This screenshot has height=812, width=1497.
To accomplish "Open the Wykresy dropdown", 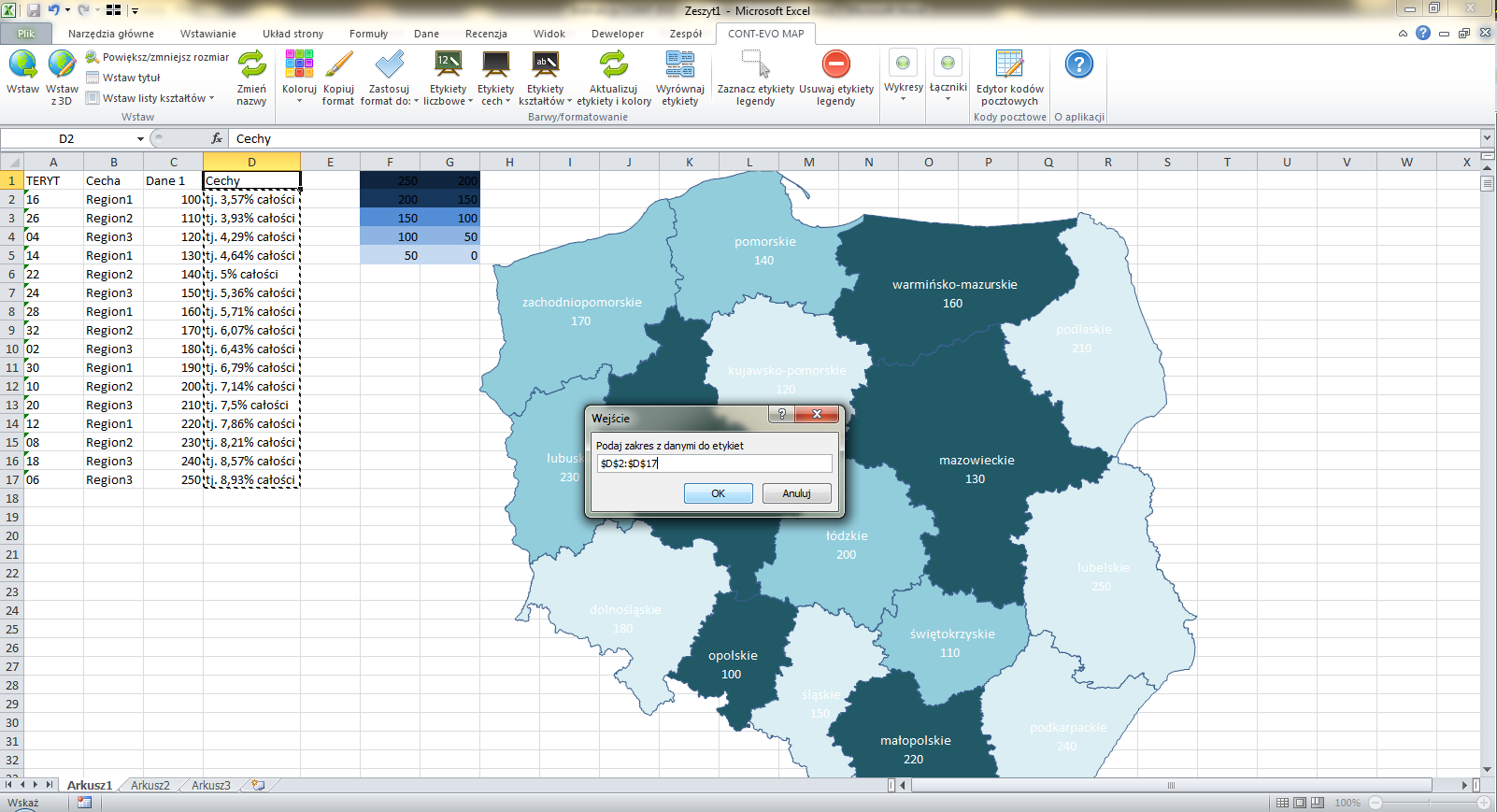I will pyautogui.click(x=903, y=76).
